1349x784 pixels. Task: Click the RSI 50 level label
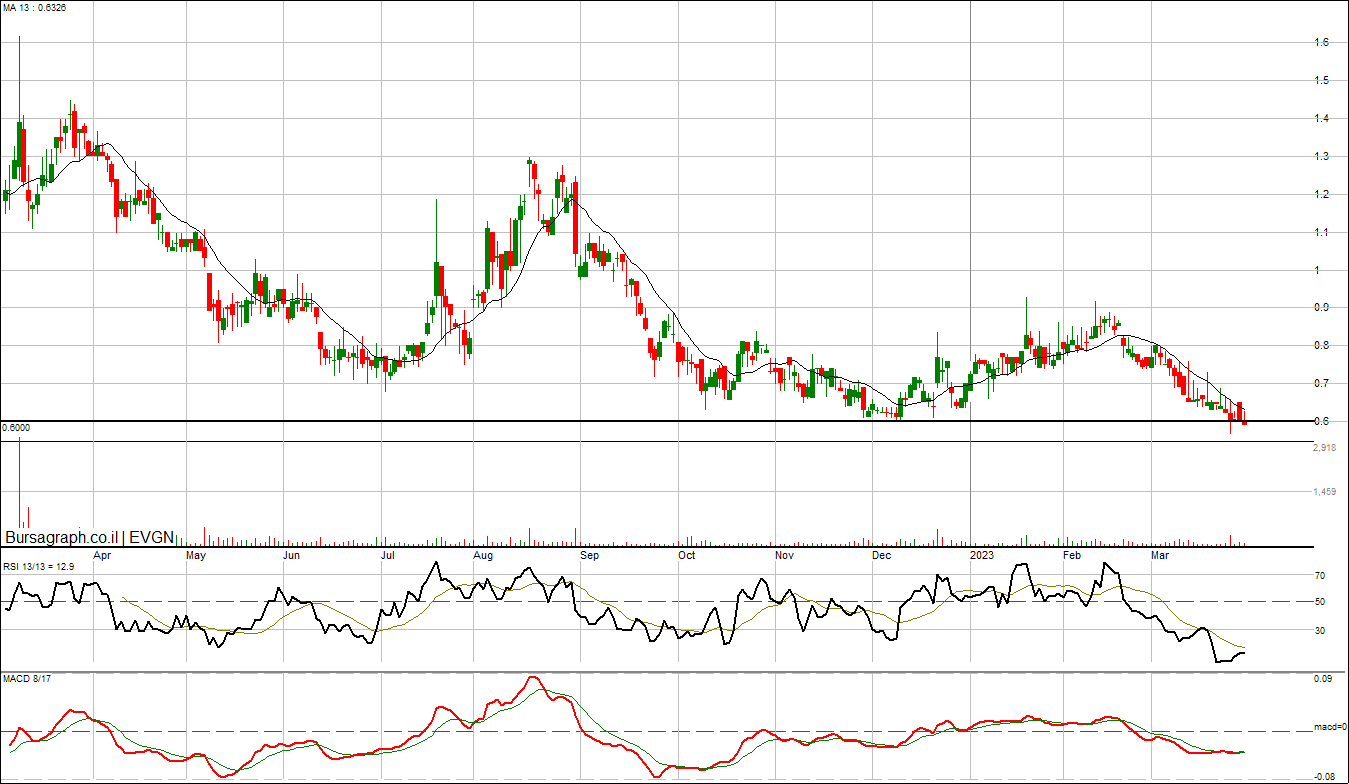[1320, 602]
